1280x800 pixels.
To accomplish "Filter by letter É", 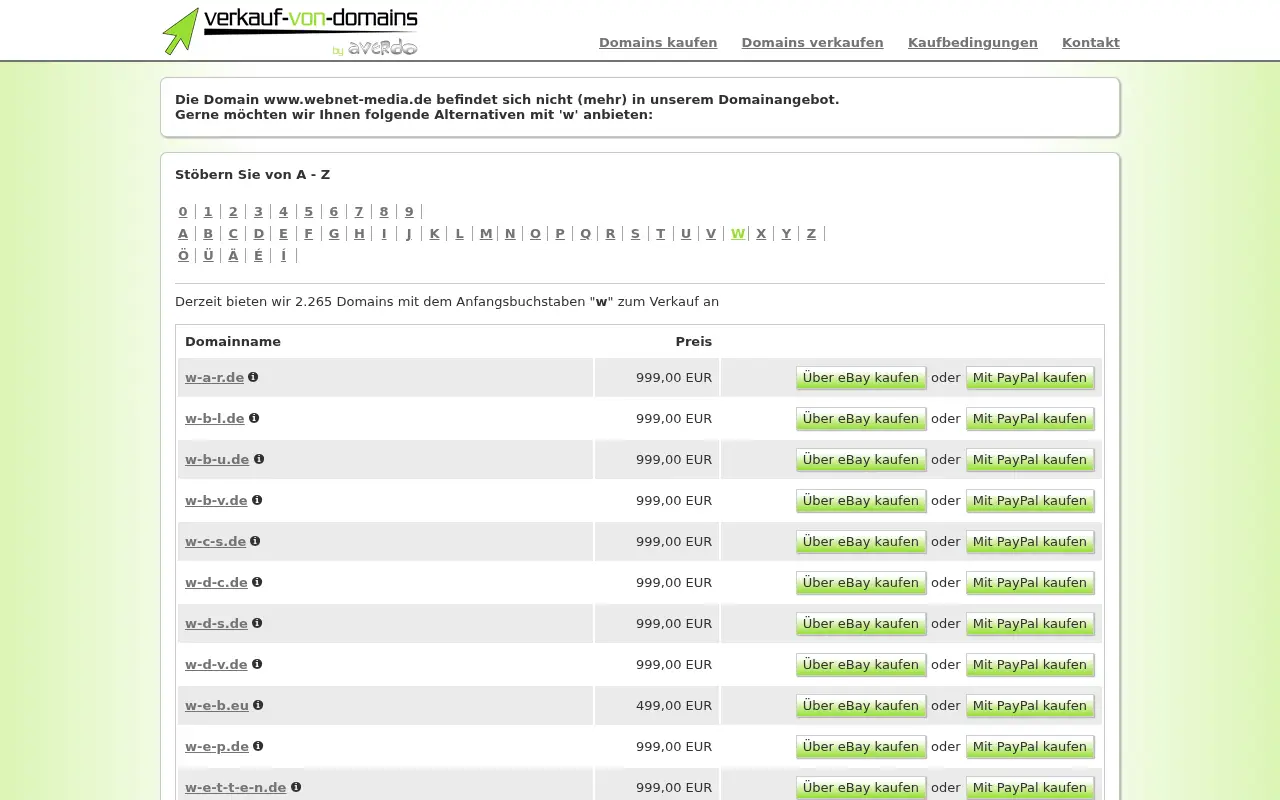I will (x=258, y=255).
